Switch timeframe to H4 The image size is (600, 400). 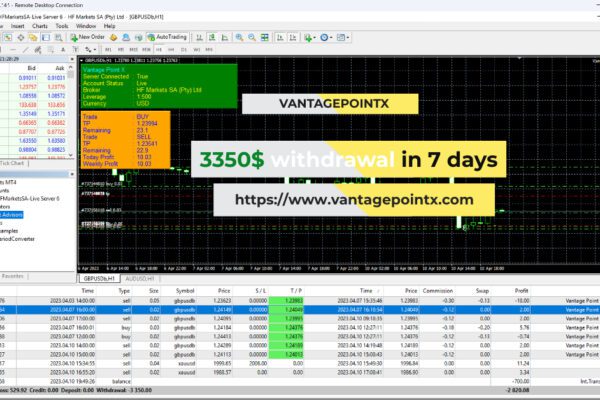[171, 50]
